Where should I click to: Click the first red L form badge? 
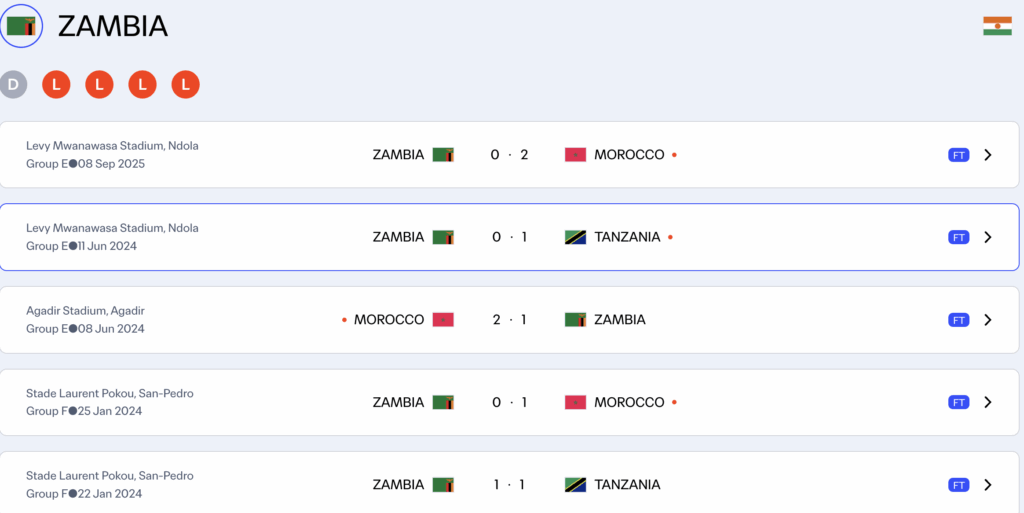coord(56,85)
